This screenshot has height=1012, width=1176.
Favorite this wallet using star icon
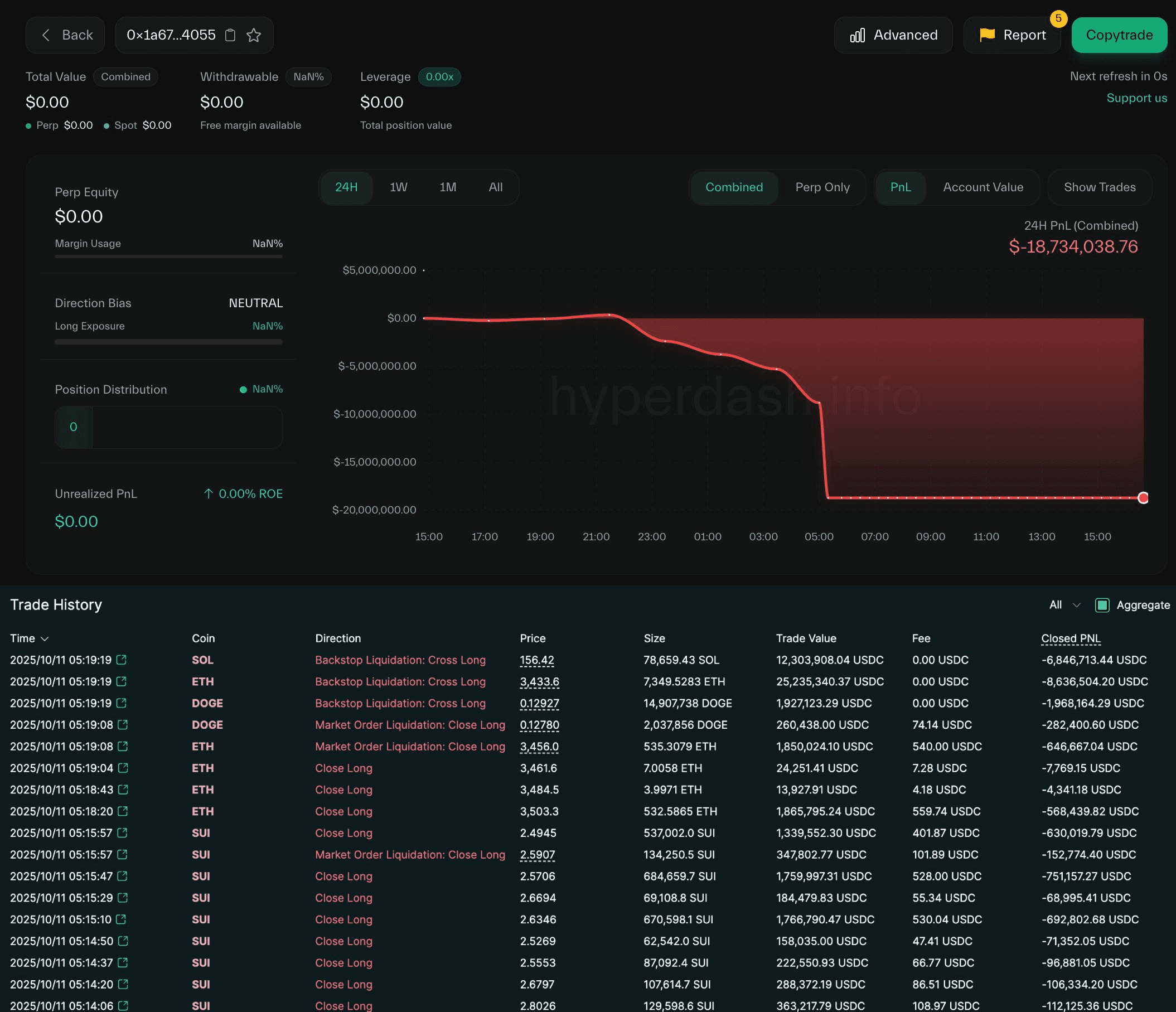coord(254,35)
